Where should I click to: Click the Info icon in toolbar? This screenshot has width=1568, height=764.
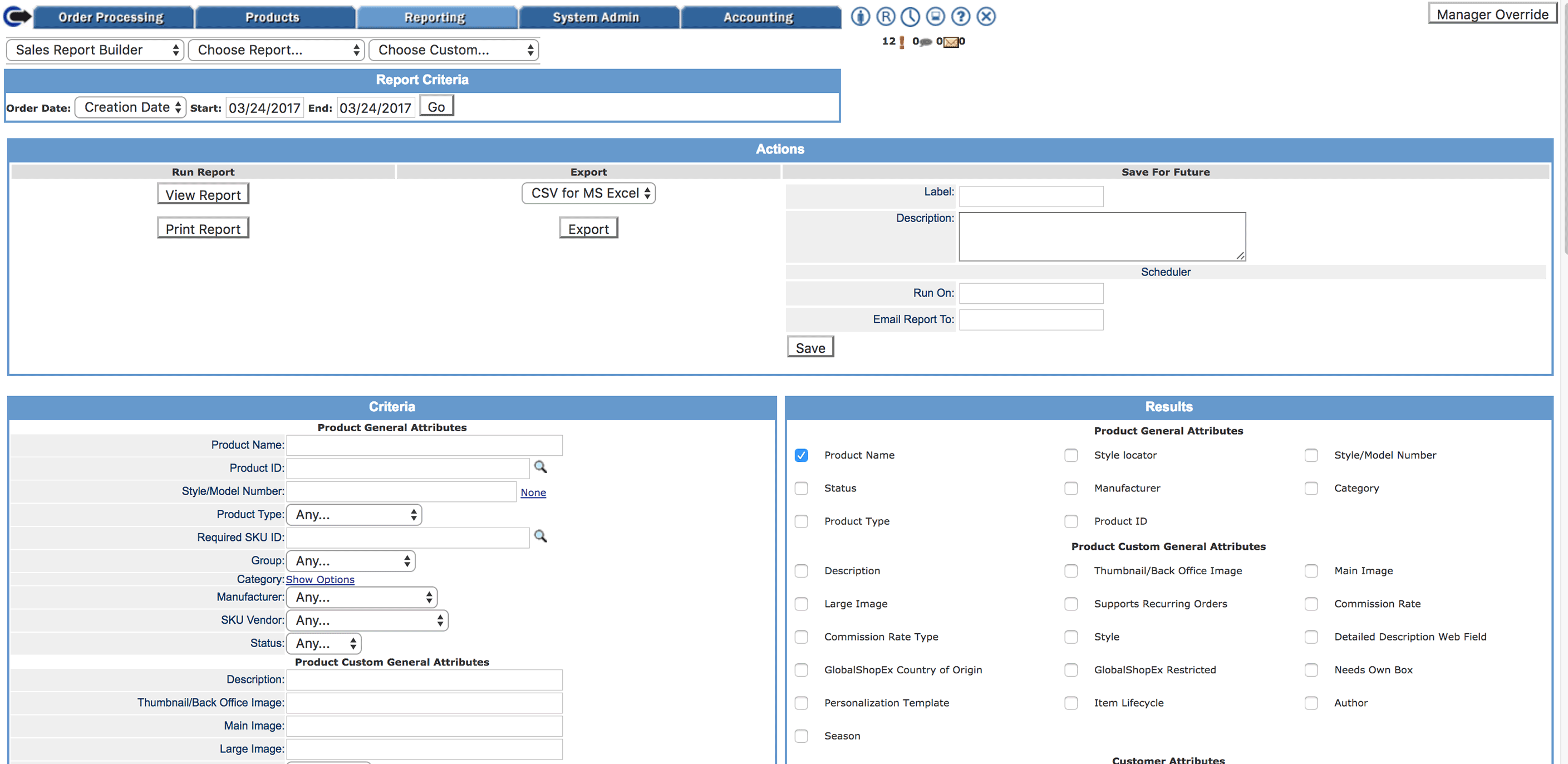860,15
